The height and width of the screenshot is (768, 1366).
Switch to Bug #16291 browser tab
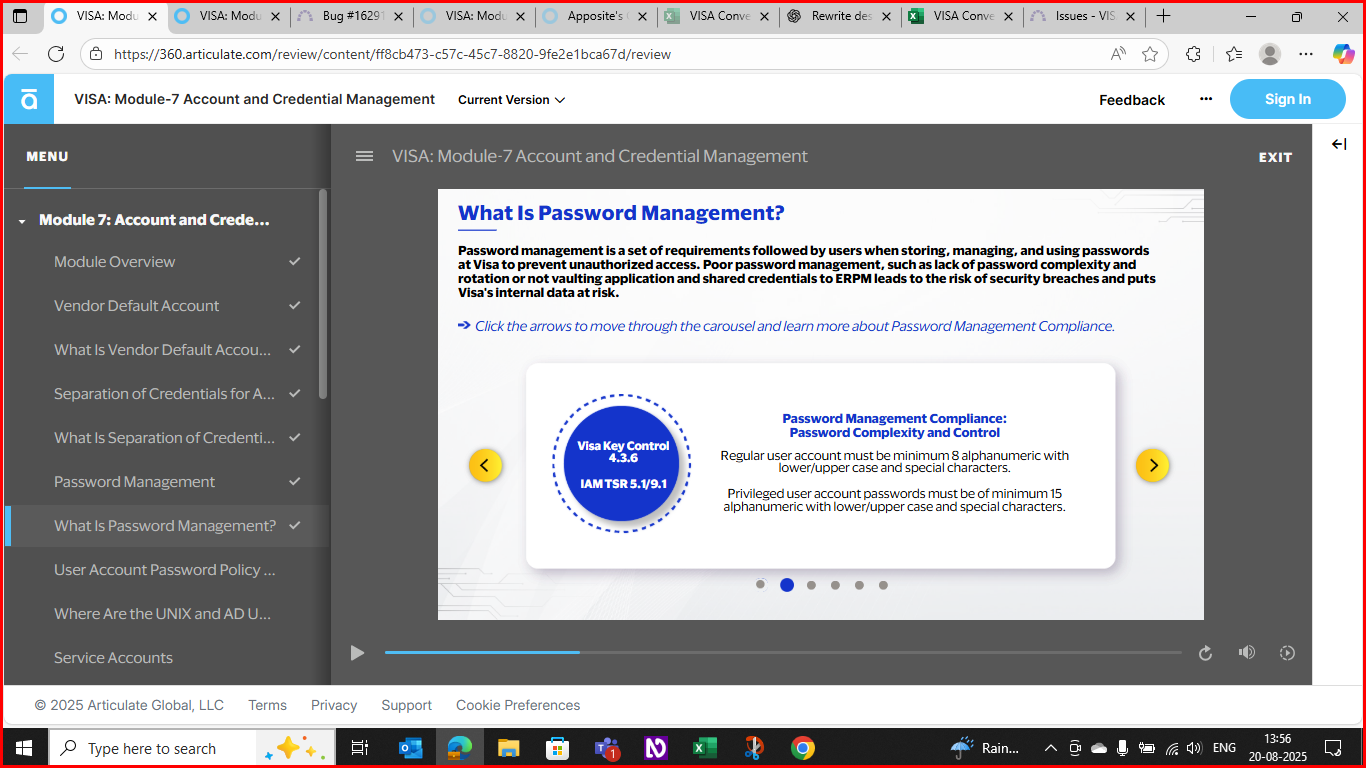point(350,16)
